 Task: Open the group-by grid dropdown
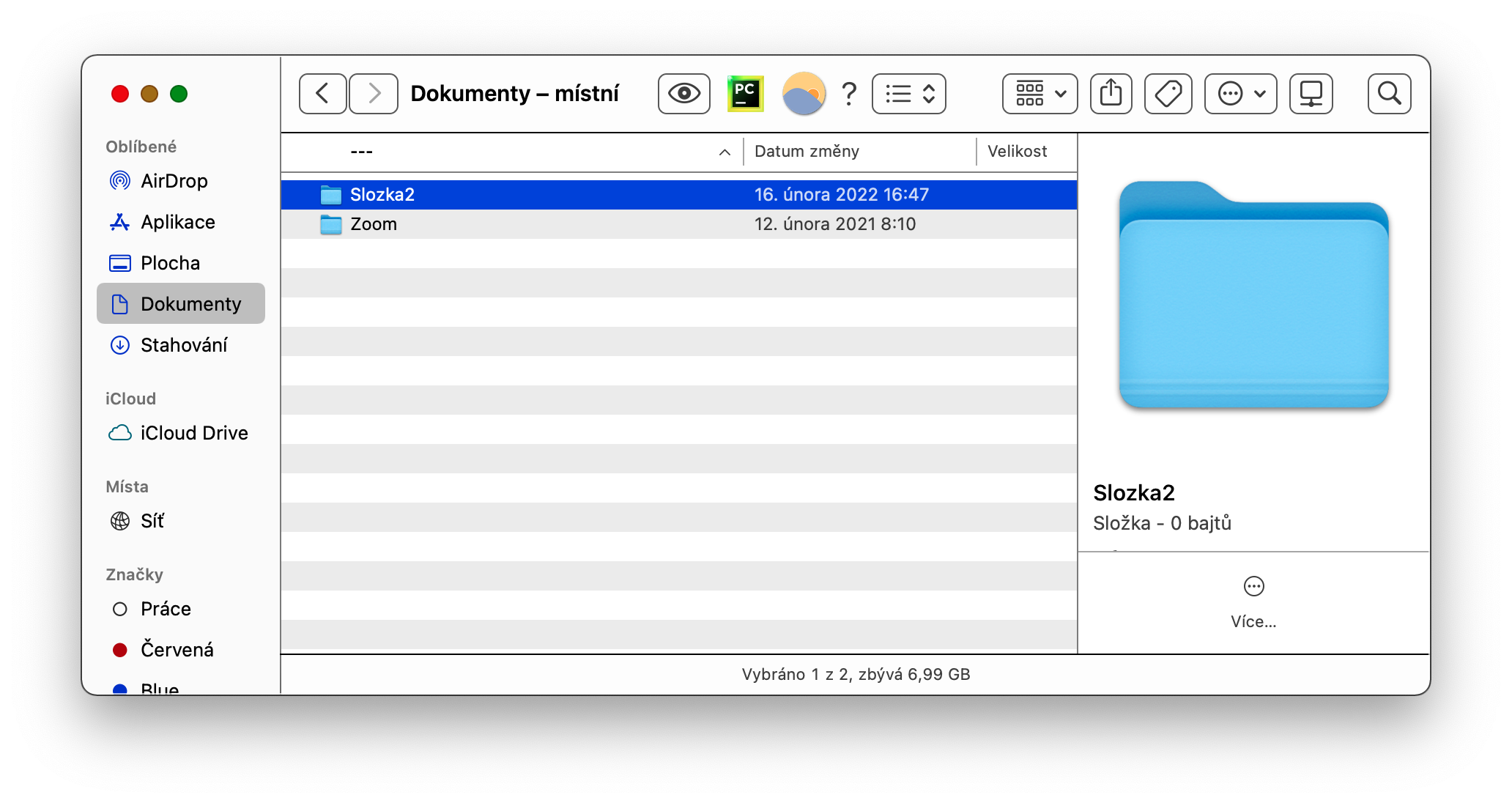tap(1039, 94)
